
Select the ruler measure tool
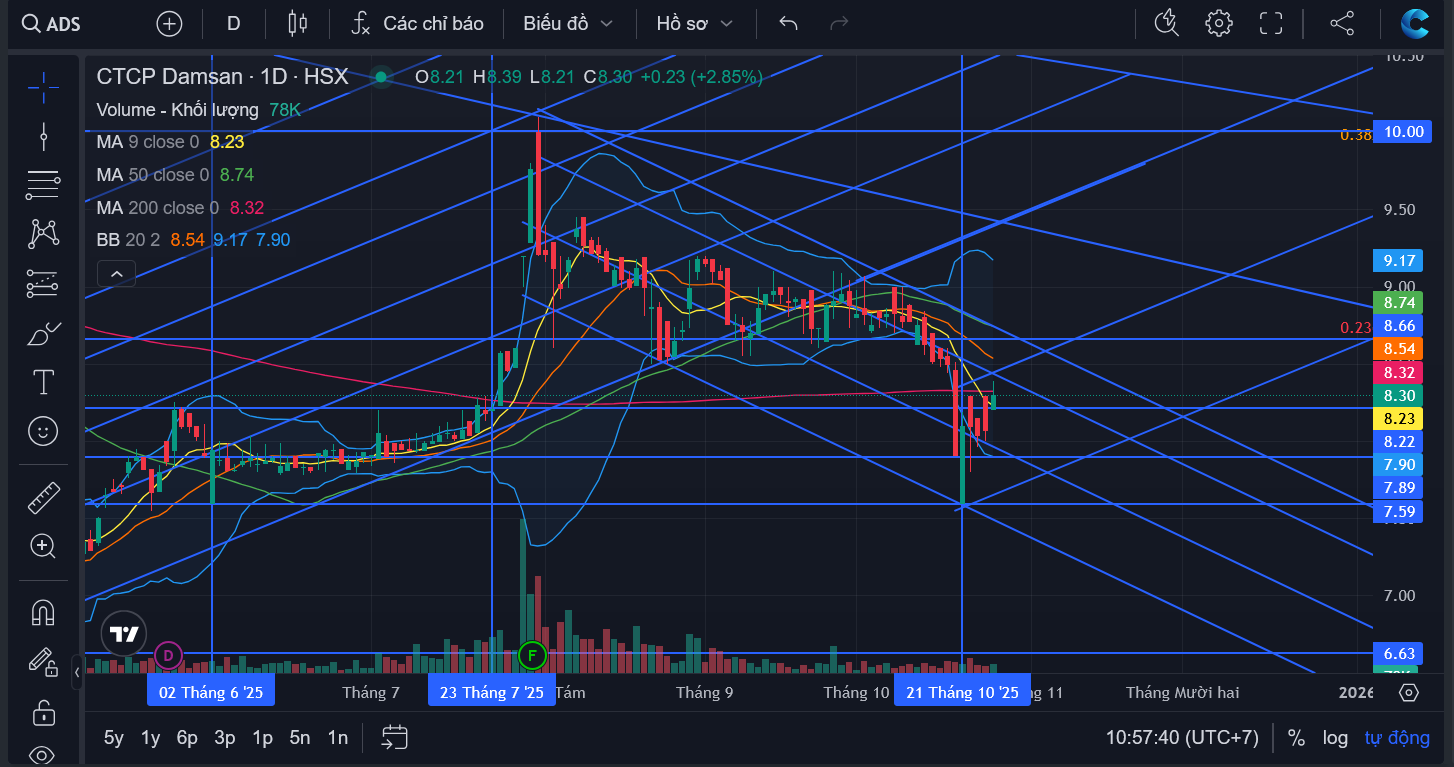tap(43, 497)
